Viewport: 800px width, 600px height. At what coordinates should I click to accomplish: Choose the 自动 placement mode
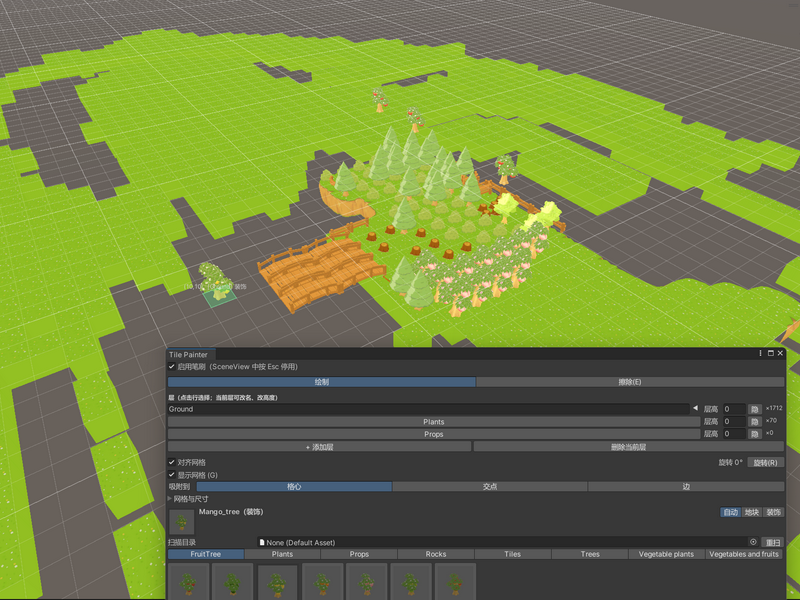click(731, 512)
